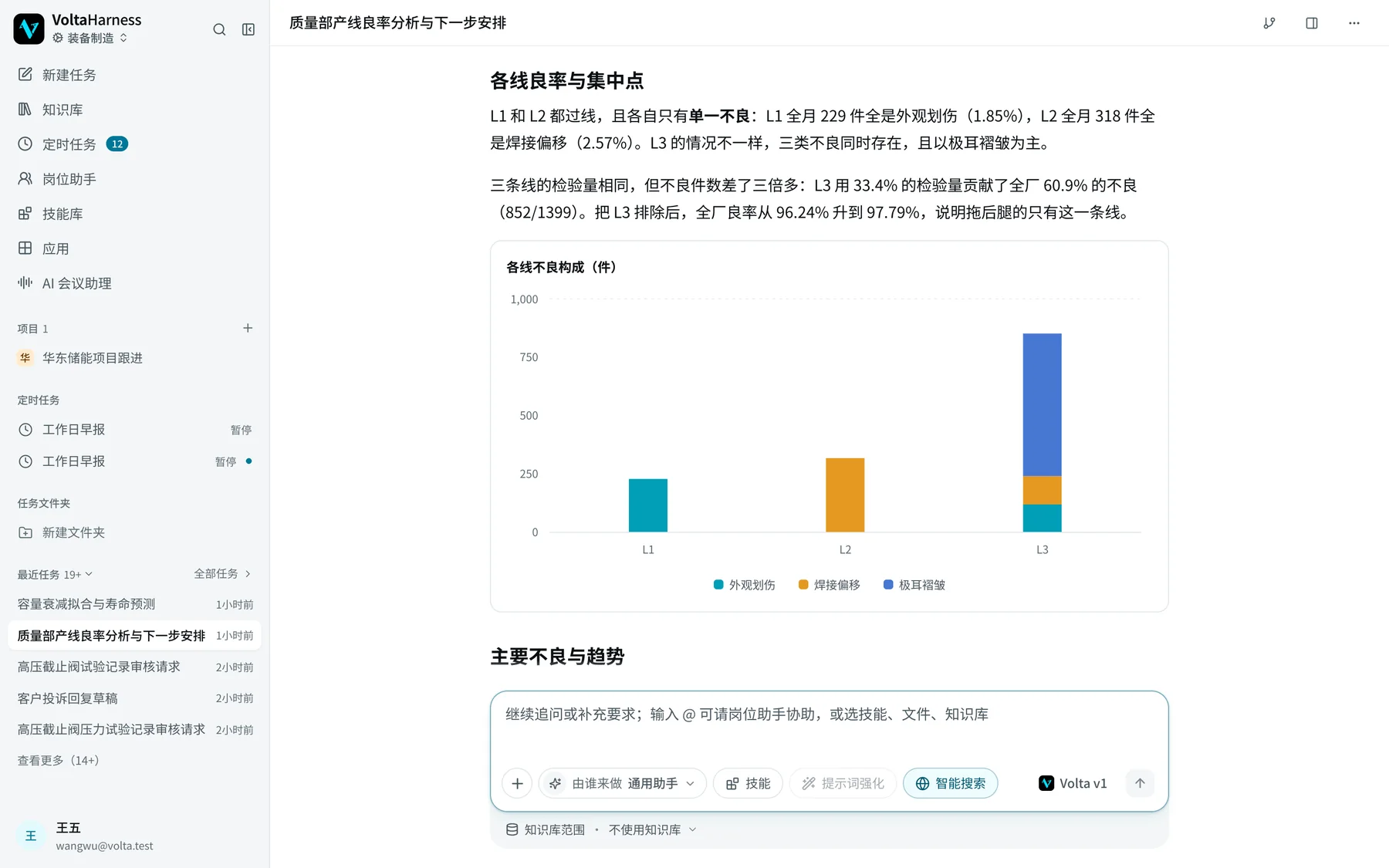The width and height of the screenshot is (1389, 868).
Task: Go to 定时任务 in the sidebar
Action: (x=134, y=144)
